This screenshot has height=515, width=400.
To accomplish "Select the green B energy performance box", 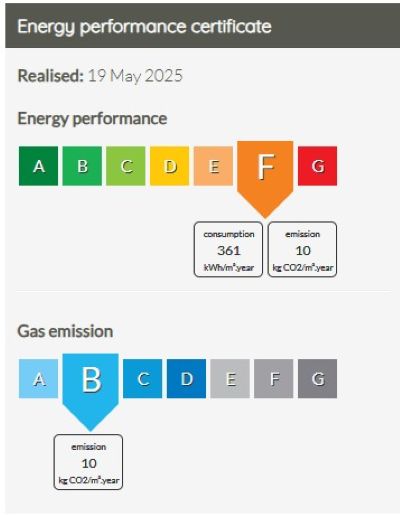I will click(x=82, y=166).
